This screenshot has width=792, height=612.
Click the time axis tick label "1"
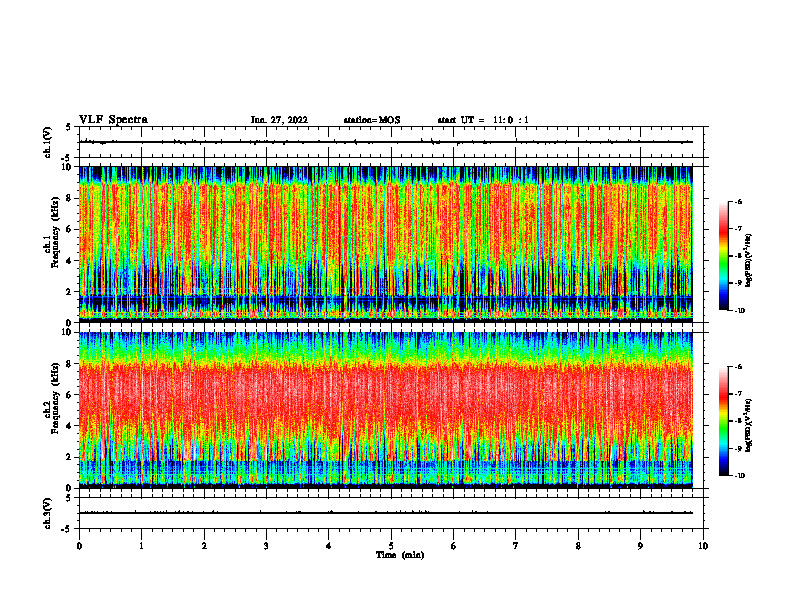(141, 546)
